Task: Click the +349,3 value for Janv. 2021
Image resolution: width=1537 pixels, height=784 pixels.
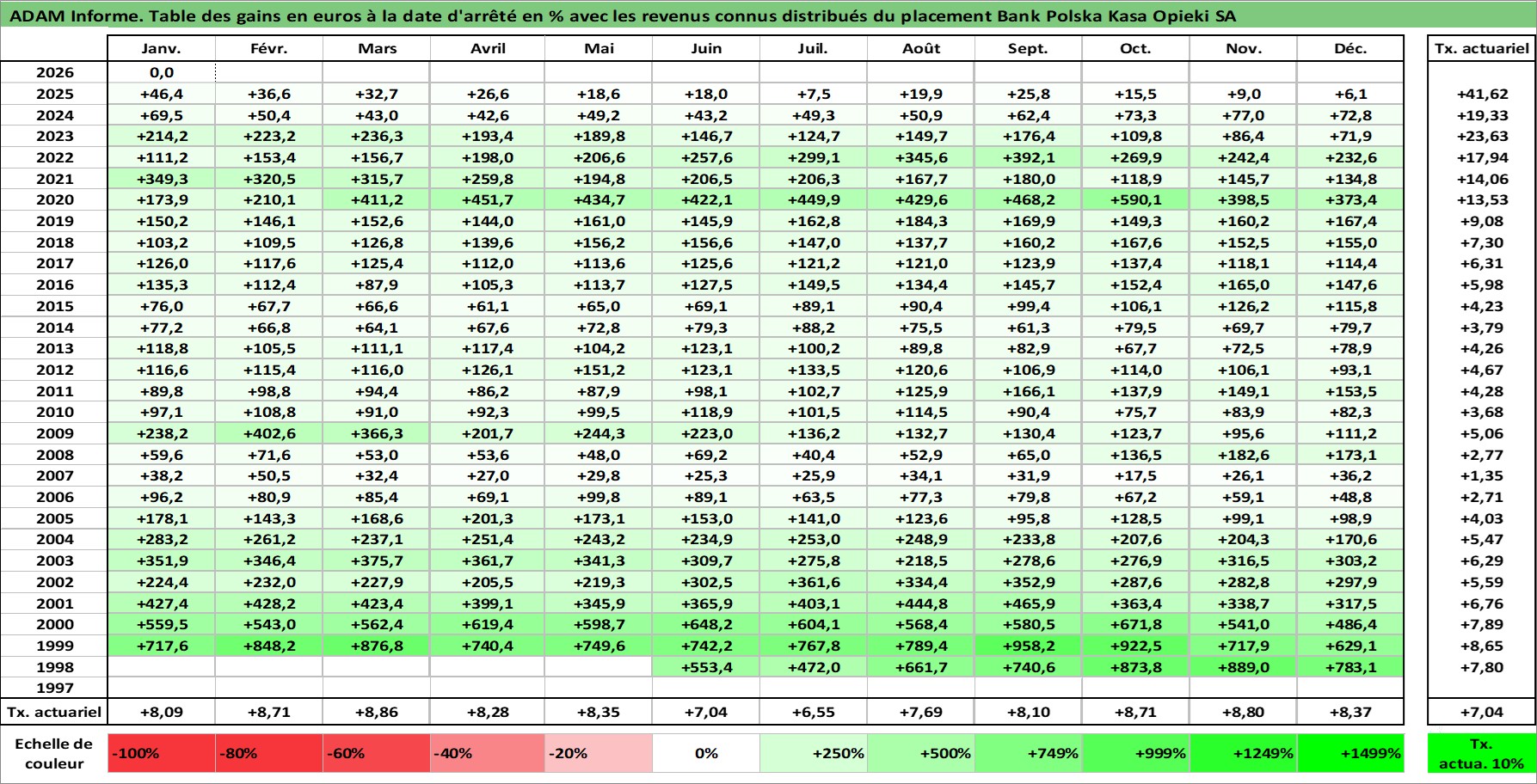Action: (162, 179)
